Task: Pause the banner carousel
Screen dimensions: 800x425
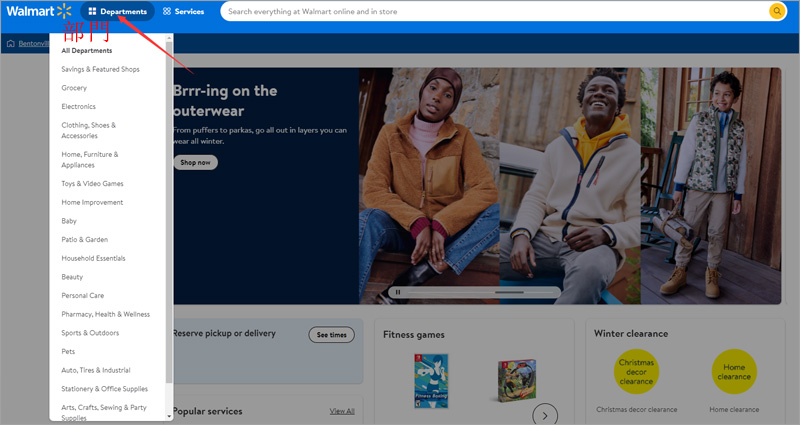Action: pyautogui.click(x=398, y=292)
